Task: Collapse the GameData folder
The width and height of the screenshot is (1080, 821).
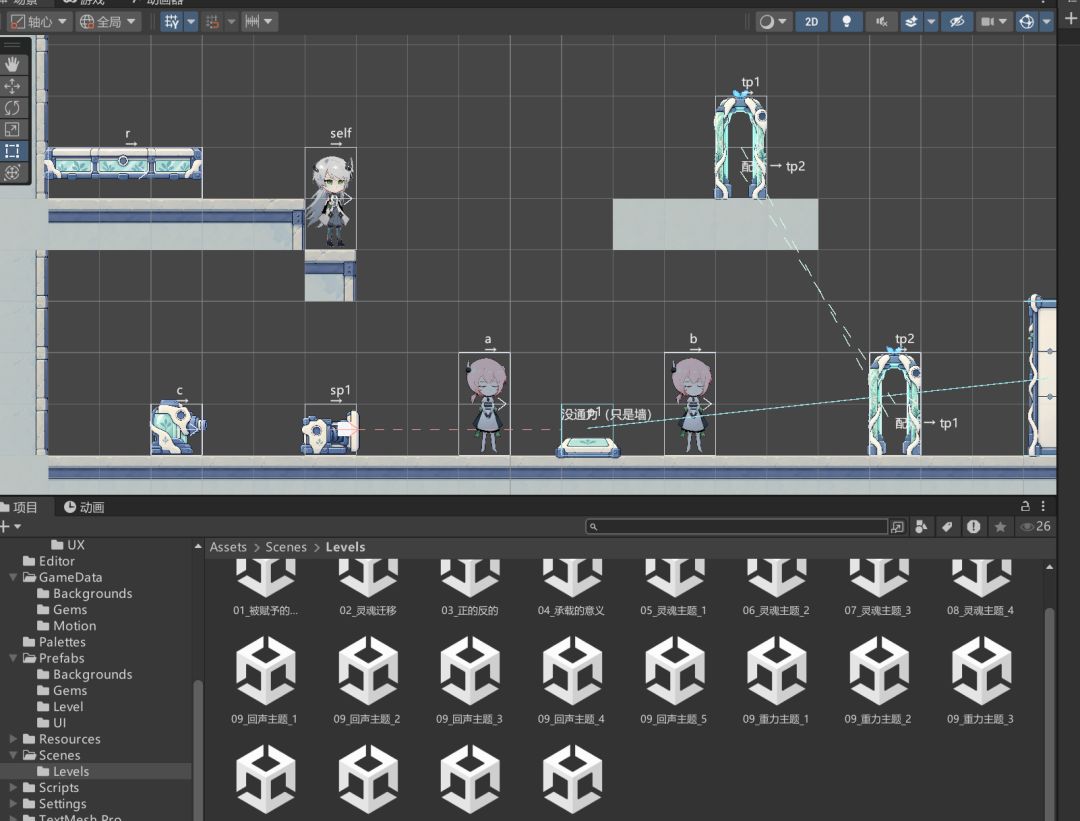Action: [13, 577]
